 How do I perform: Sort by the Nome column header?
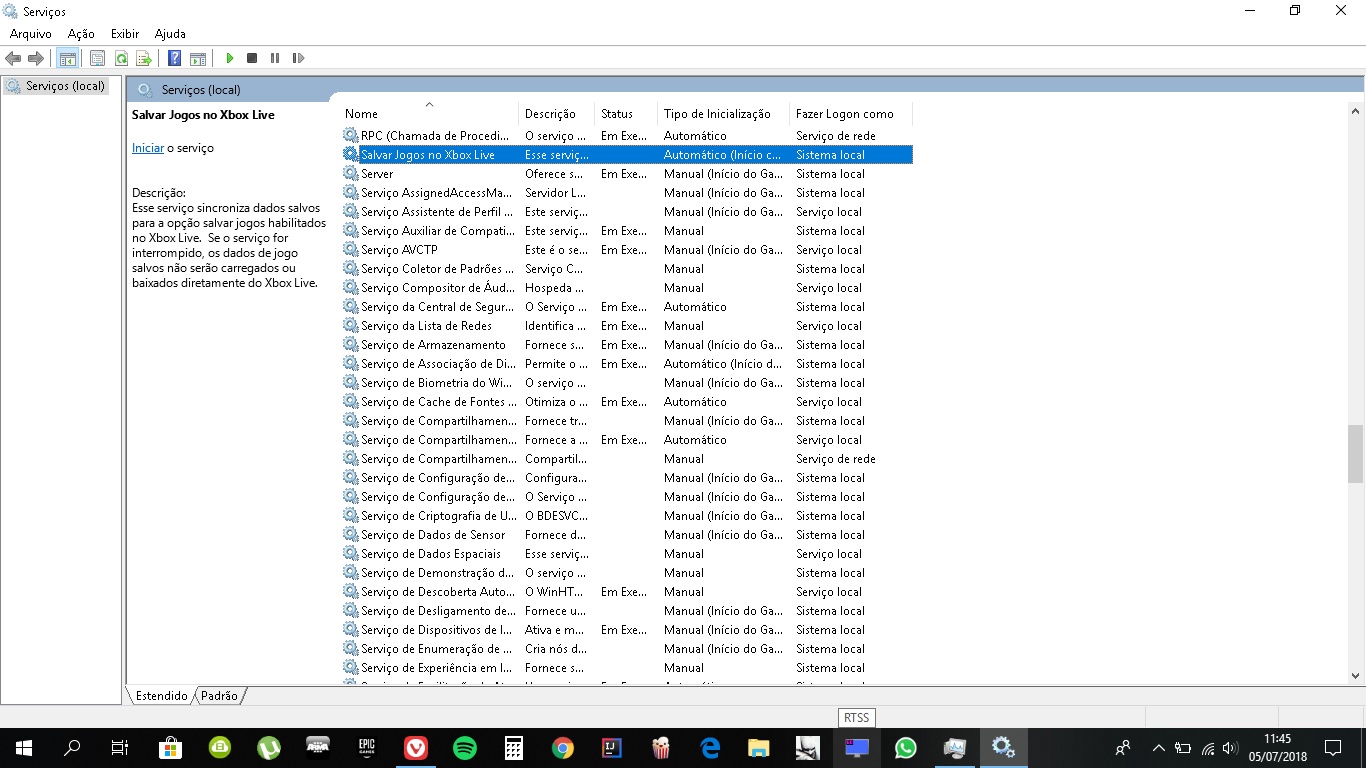[x=430, y=114]
